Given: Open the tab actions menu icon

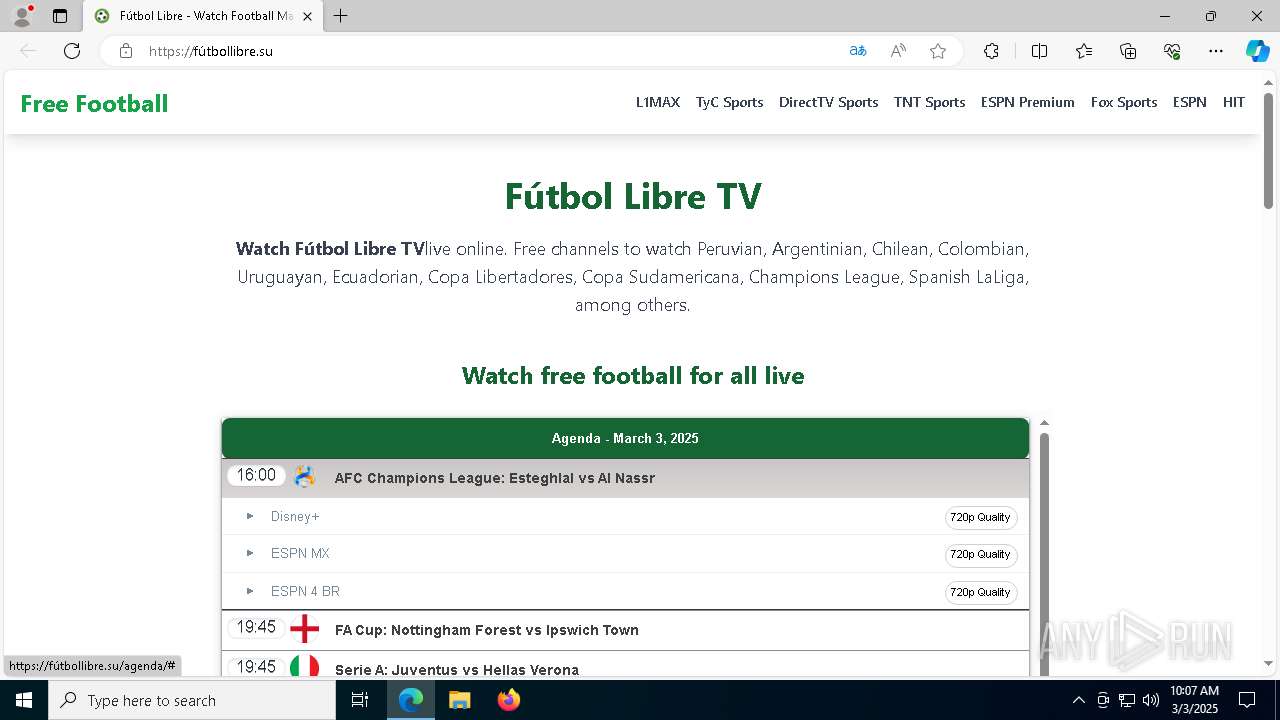Looking at the screenshot, I should click(x=60, y=16).
